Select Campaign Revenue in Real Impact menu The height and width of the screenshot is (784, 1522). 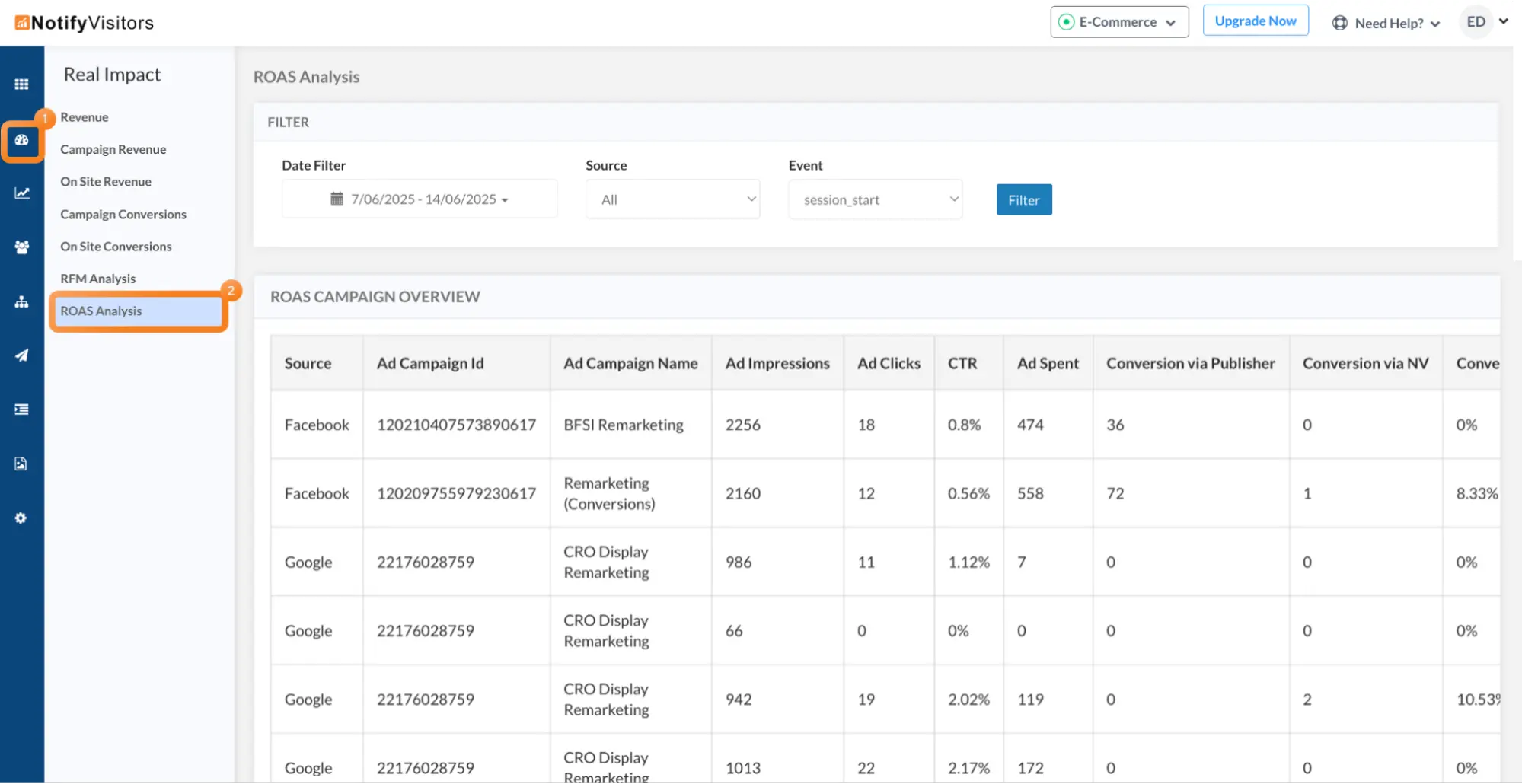pyautogui.click(x=113, y=149)
